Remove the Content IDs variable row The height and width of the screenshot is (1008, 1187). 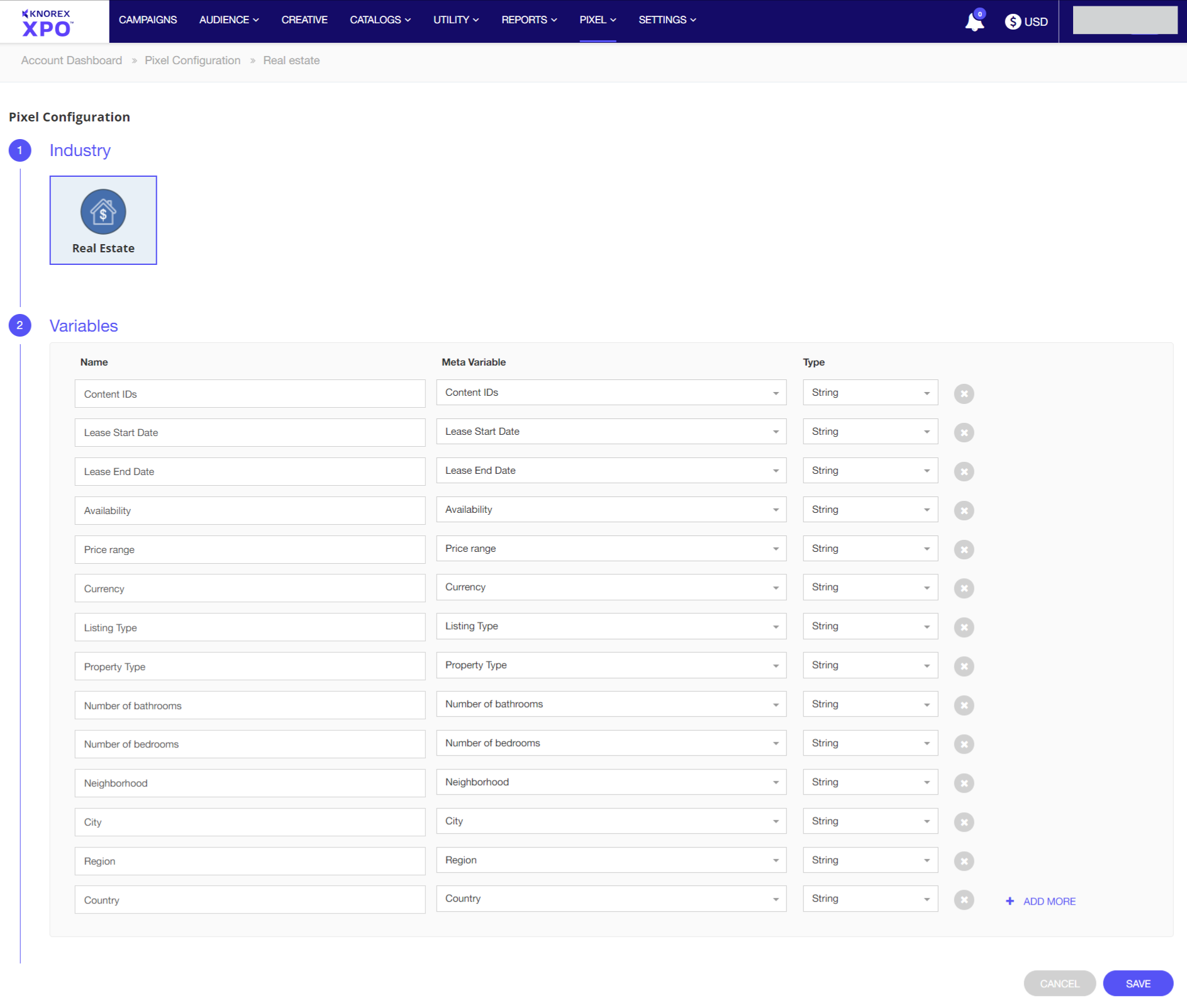pos(964,394)
